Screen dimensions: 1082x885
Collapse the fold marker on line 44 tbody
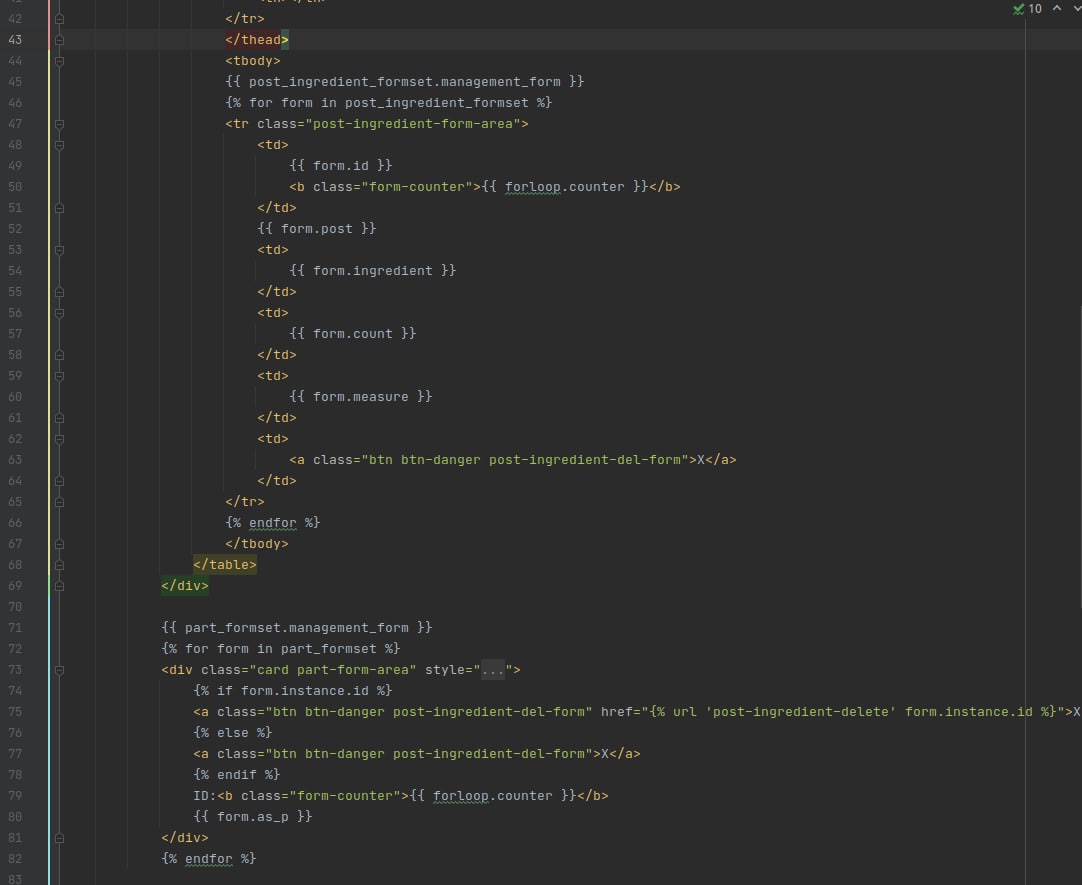click(59, 61)
